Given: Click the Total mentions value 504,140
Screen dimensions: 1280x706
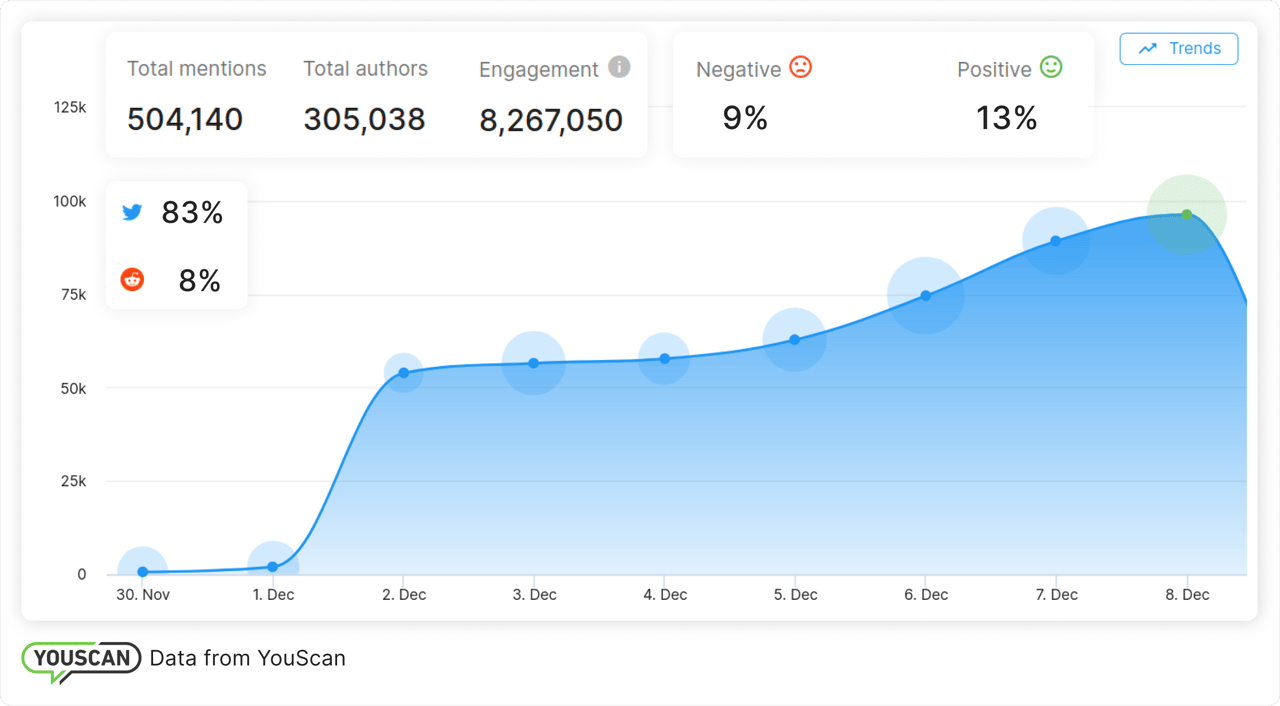Looking at the screenshot, I should [x=185, y=120].
